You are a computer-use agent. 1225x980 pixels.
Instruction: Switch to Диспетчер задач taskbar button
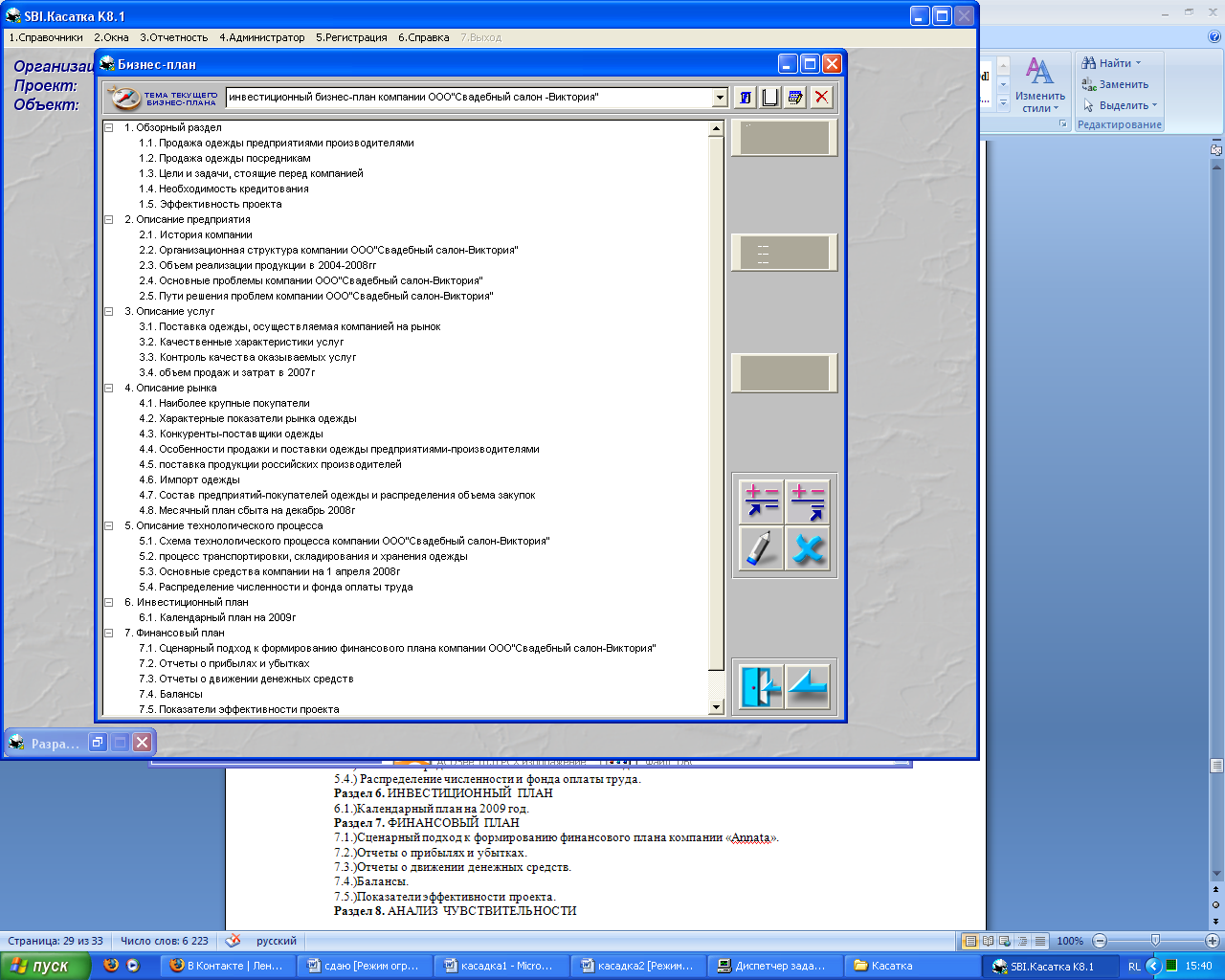775,966
